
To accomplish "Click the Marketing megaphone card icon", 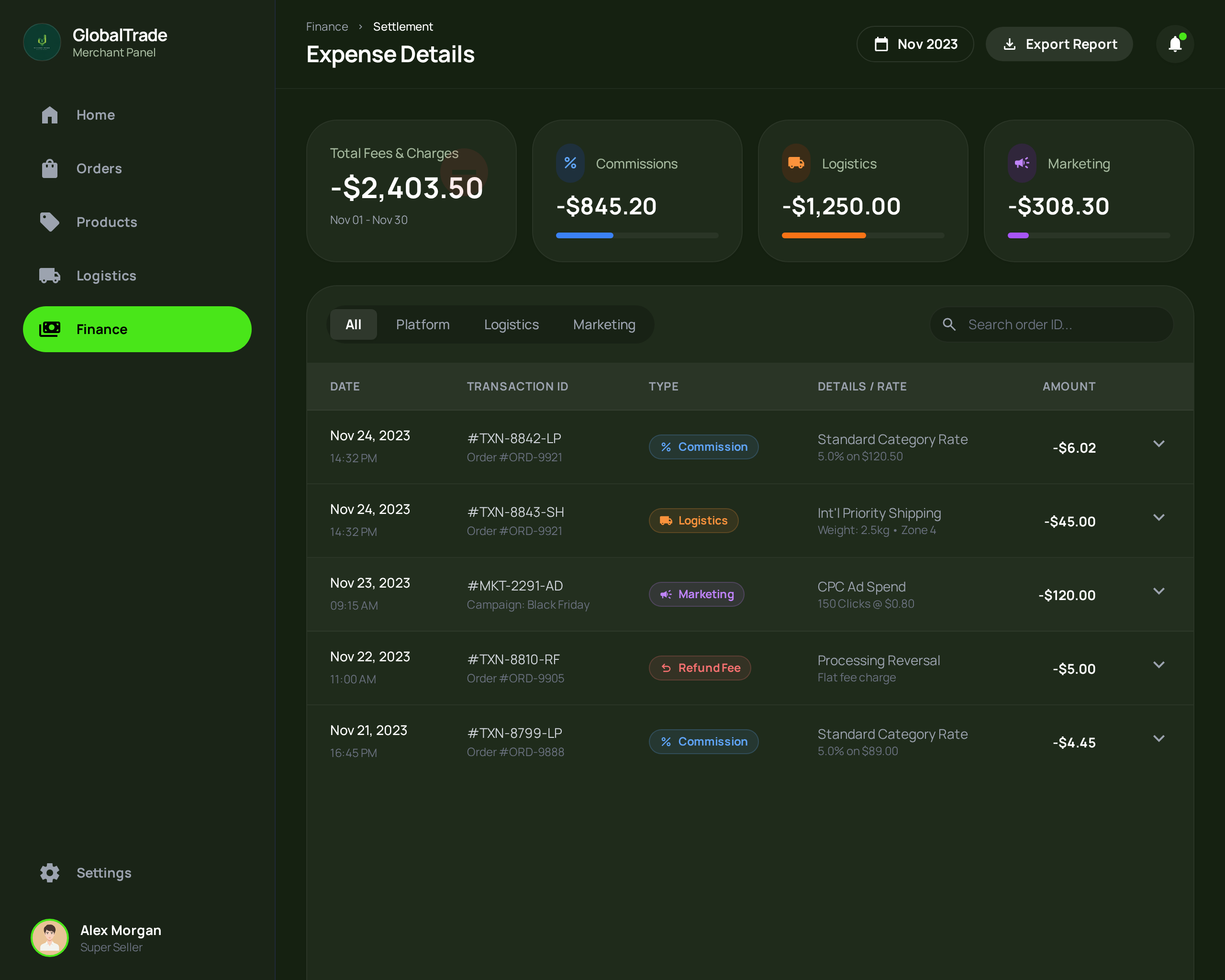I will point(1022,164).
